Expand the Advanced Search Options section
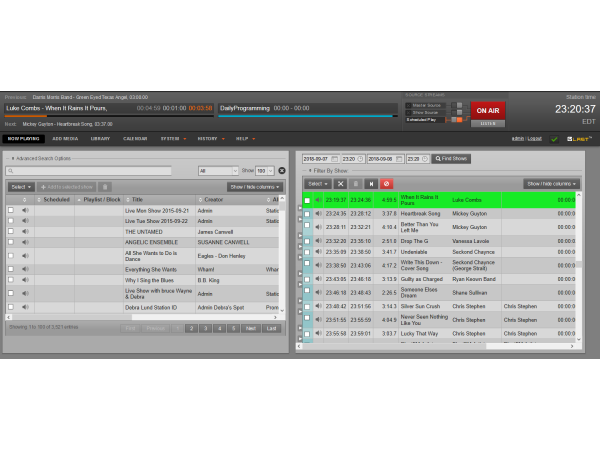 41,158
